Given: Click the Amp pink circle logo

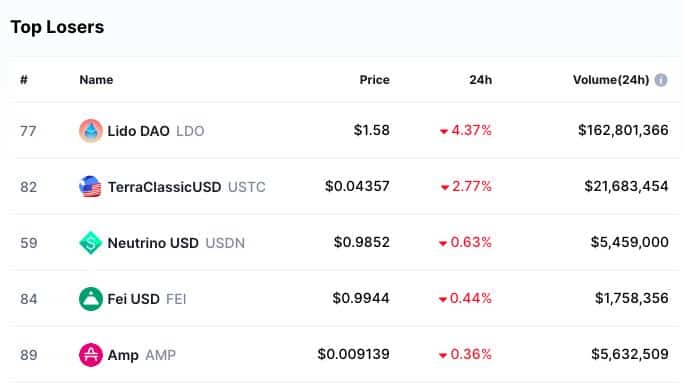Looking at the screenshot, I should click(x=91, y=354).
